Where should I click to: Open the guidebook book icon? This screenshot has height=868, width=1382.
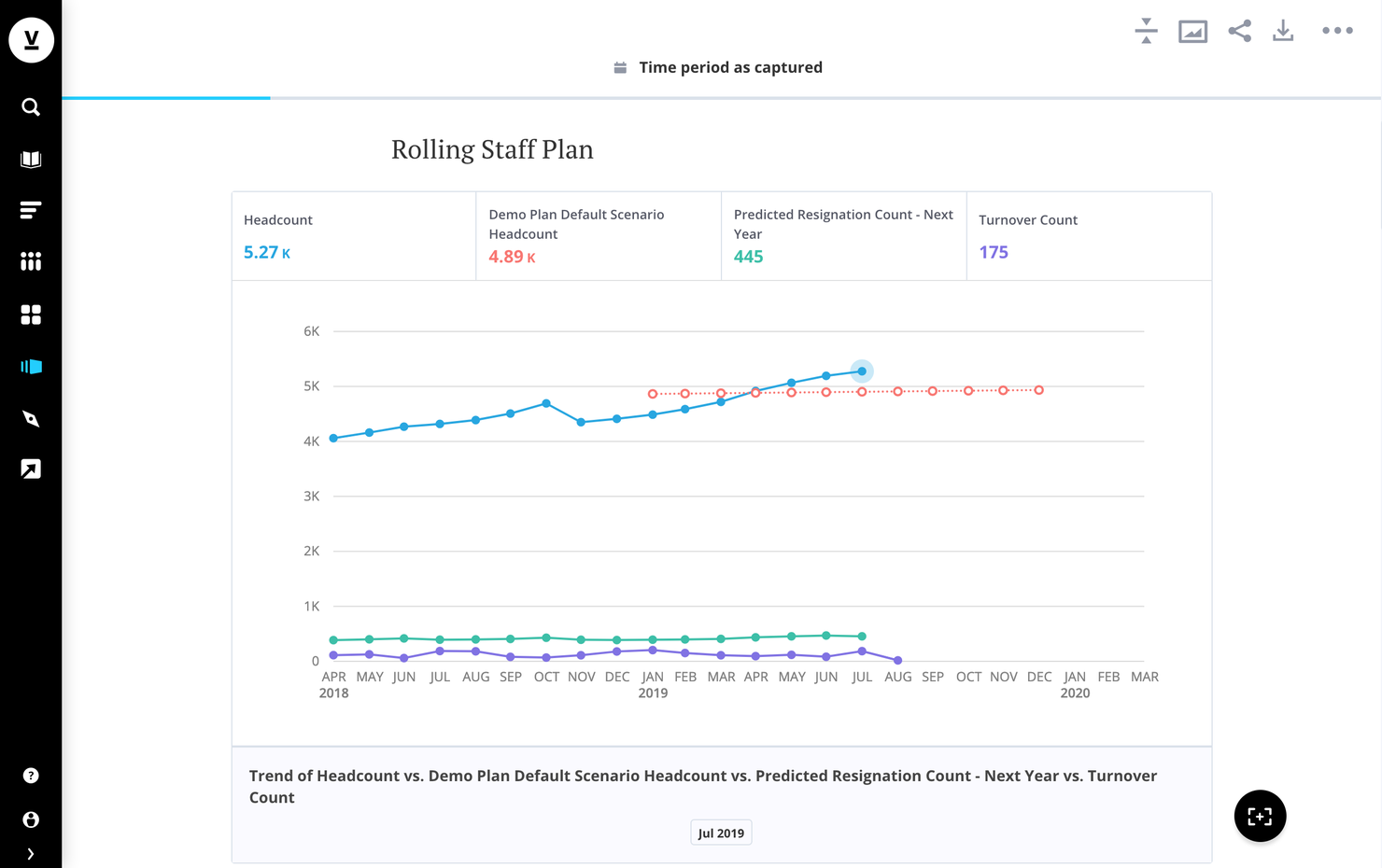31,160
